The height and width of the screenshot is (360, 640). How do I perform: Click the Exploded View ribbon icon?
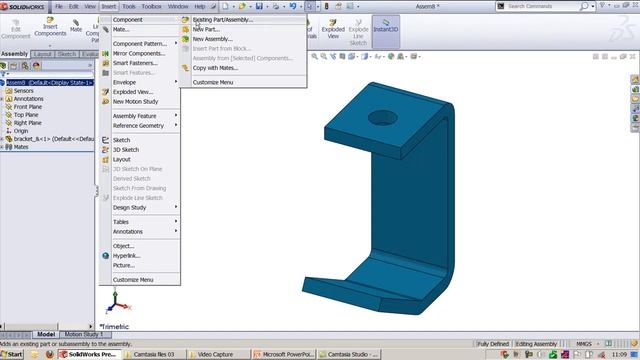333,29
